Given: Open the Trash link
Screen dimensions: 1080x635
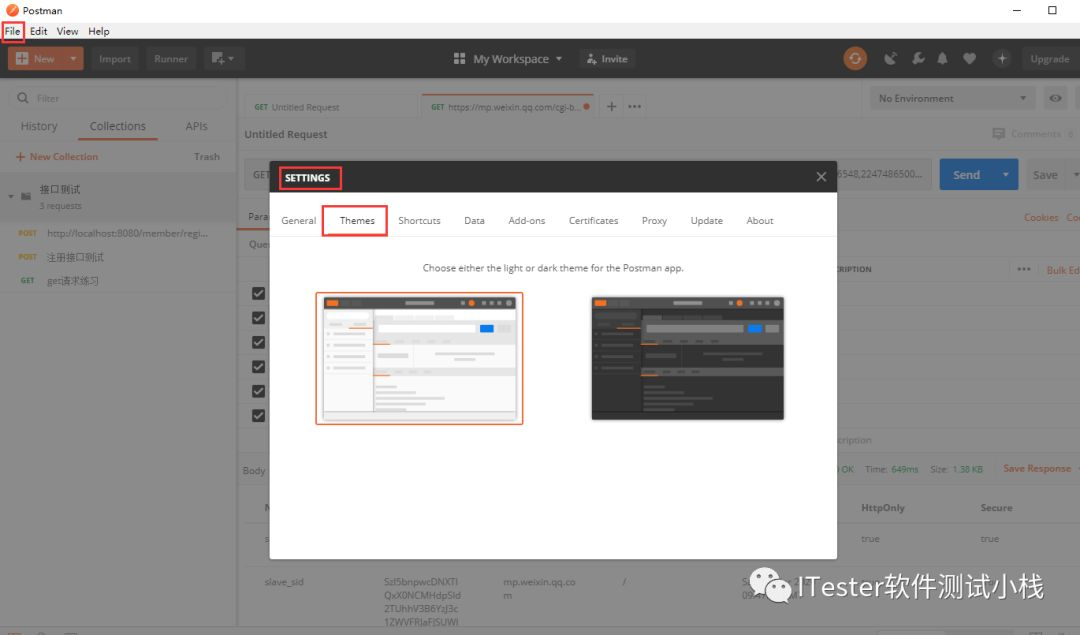Looking at the screenshot, I should click(207, 156).
